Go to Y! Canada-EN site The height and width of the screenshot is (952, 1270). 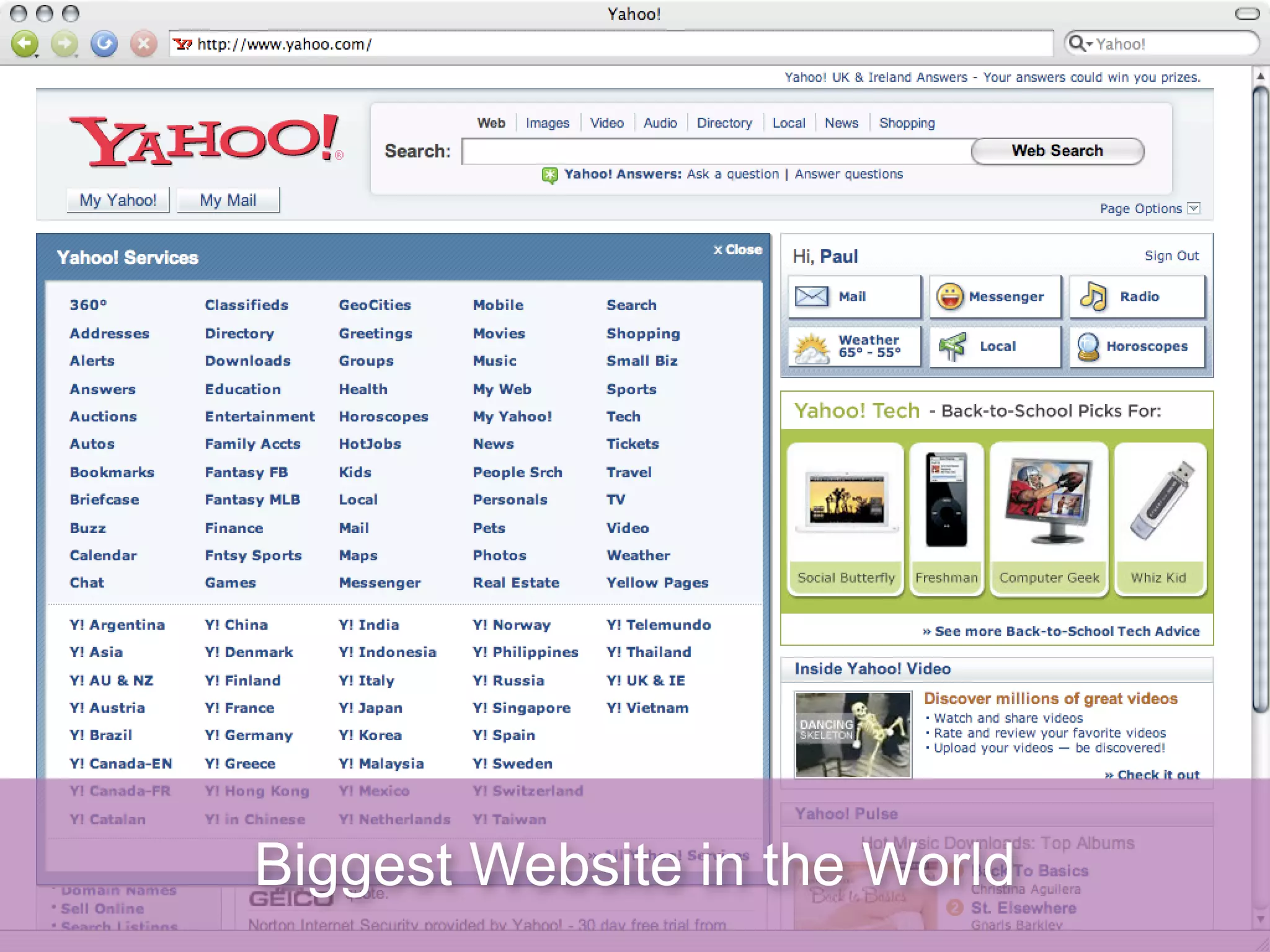pos(121,764)
